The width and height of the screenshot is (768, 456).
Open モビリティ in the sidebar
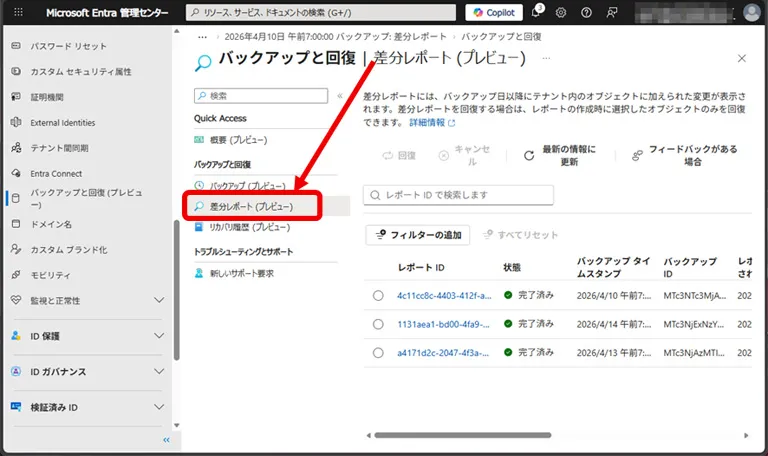(x=50, y=275)
